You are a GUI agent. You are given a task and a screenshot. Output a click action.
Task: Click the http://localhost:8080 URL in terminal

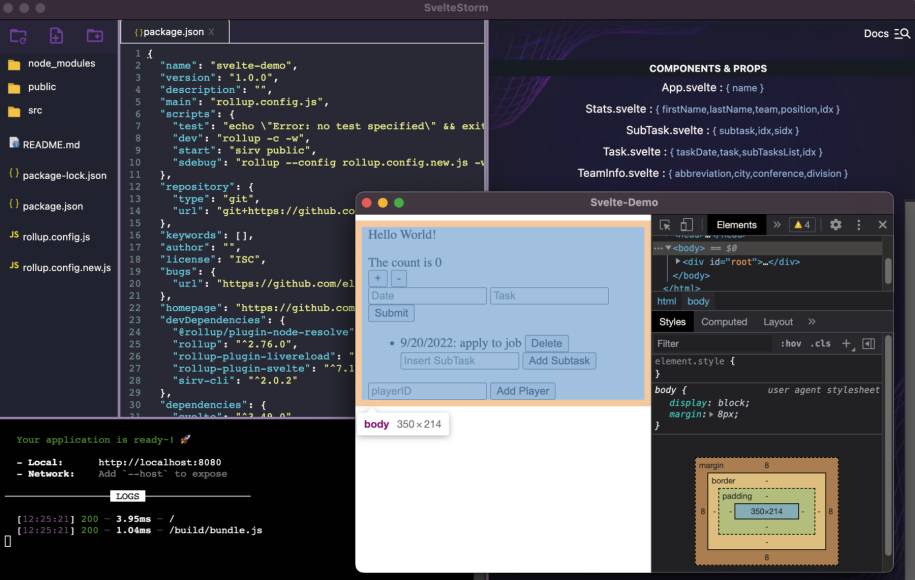pos(159,462)
